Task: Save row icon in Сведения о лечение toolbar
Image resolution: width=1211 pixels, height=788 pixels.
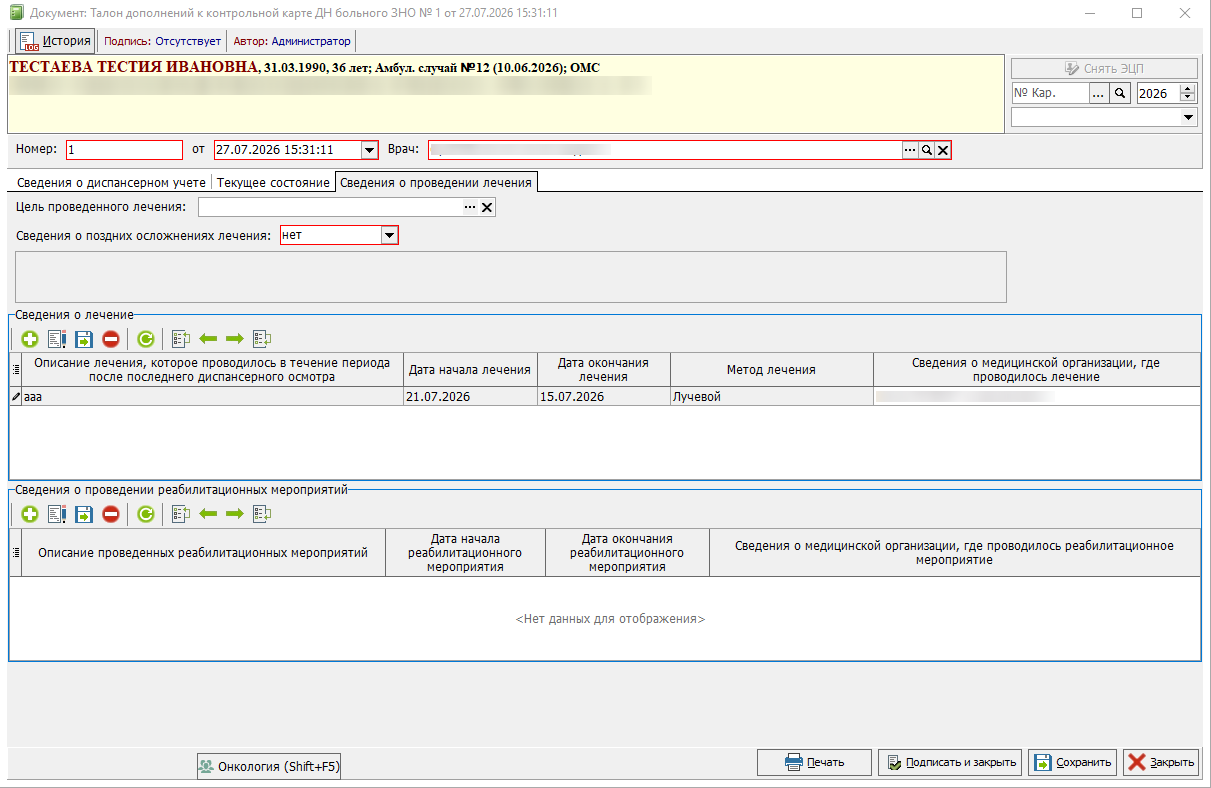Action: [84, 339]
